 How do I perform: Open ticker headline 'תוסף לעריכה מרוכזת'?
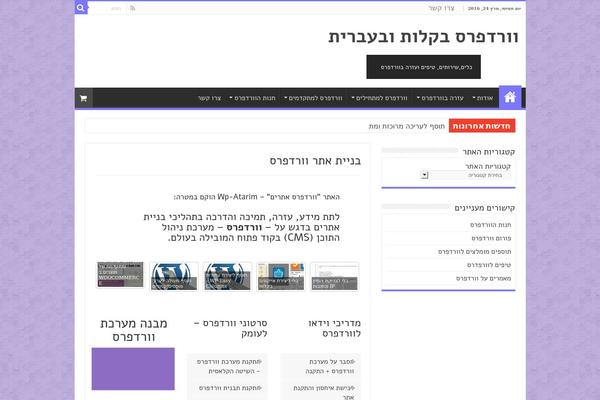point(407,126)
